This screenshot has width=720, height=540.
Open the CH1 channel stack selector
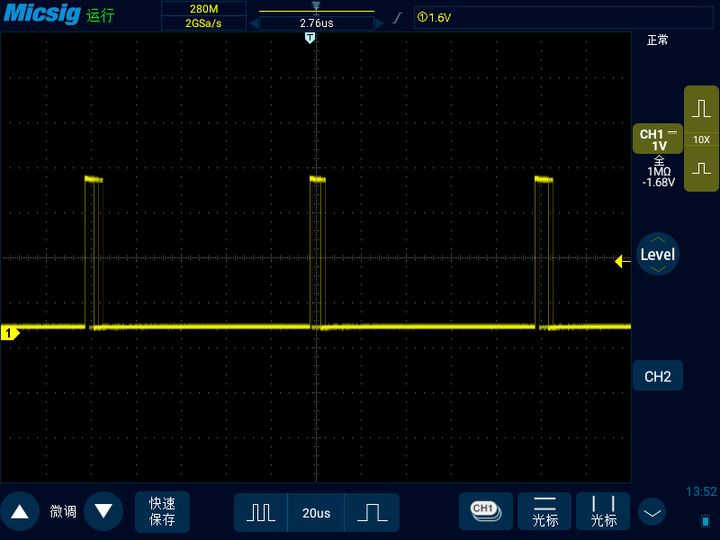[x=486, y=511]
